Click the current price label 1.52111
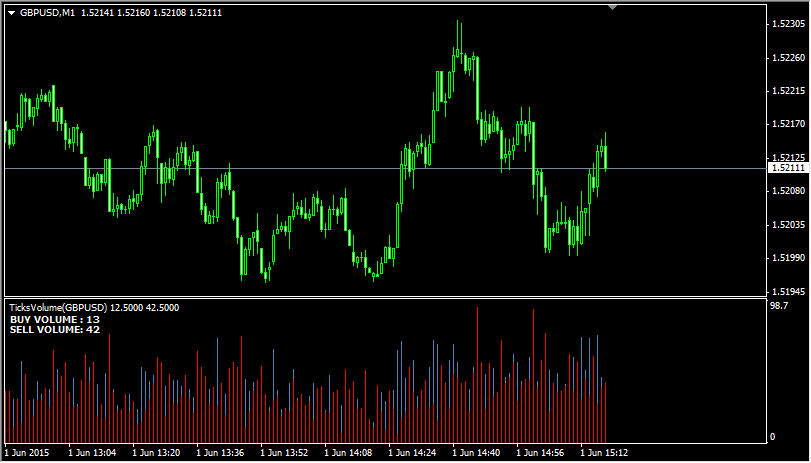This screenshot has width=811, height=463. click(788, 168)
